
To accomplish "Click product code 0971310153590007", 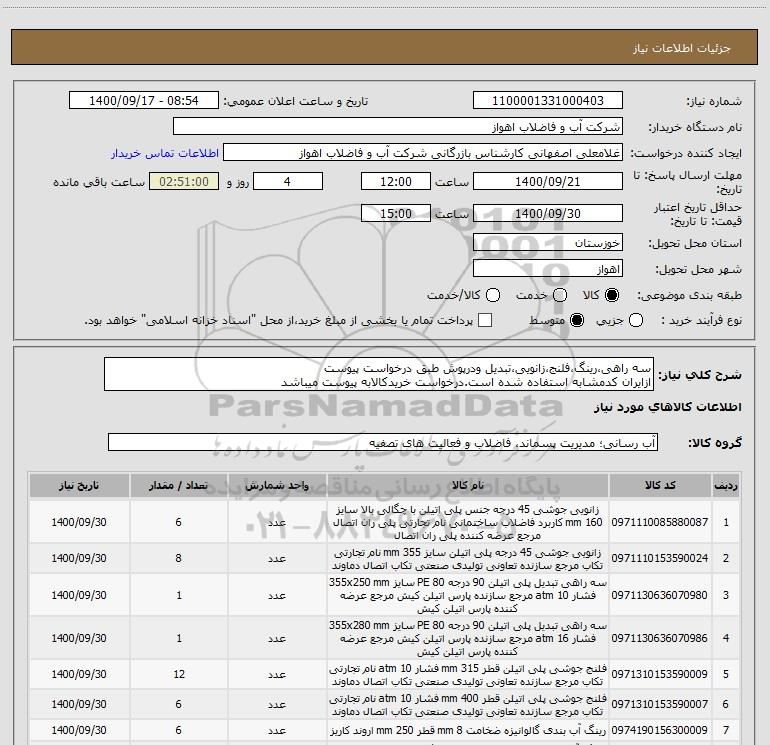I will (660, 704).
